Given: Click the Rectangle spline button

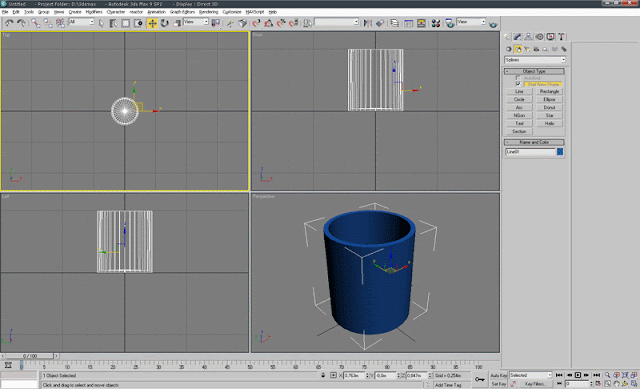Looking at the screenshot, I should pos(549,91).
